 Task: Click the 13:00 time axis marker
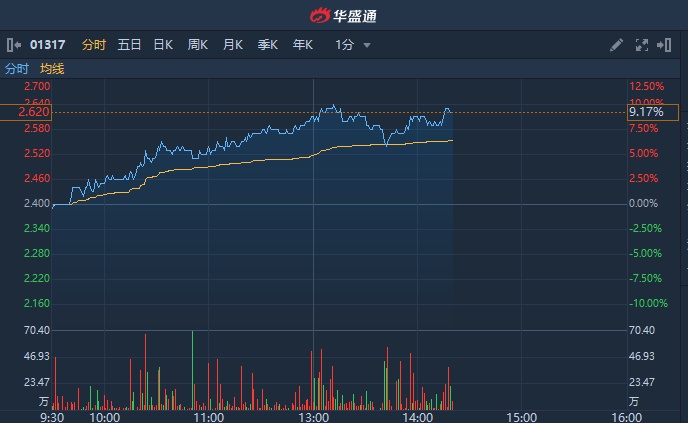click(x=313, y=416)
